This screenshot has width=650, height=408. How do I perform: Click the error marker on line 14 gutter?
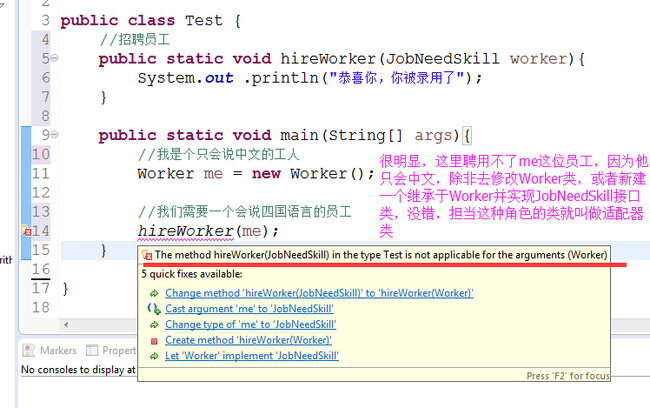click(x=26, y=231)
